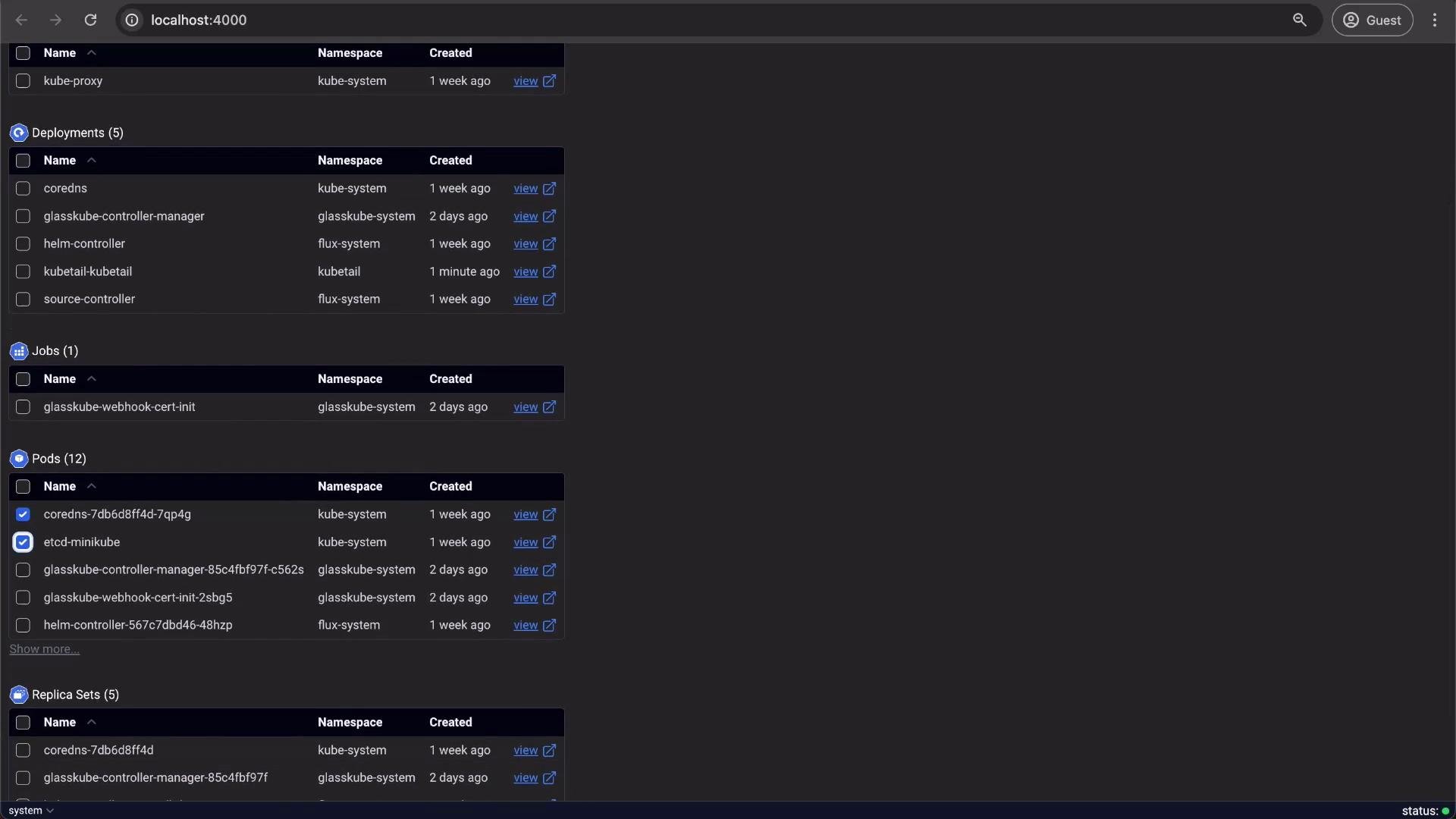Click the Pods section icon
This screenshot has width=1456, height=819.
[x=19, y=459]
